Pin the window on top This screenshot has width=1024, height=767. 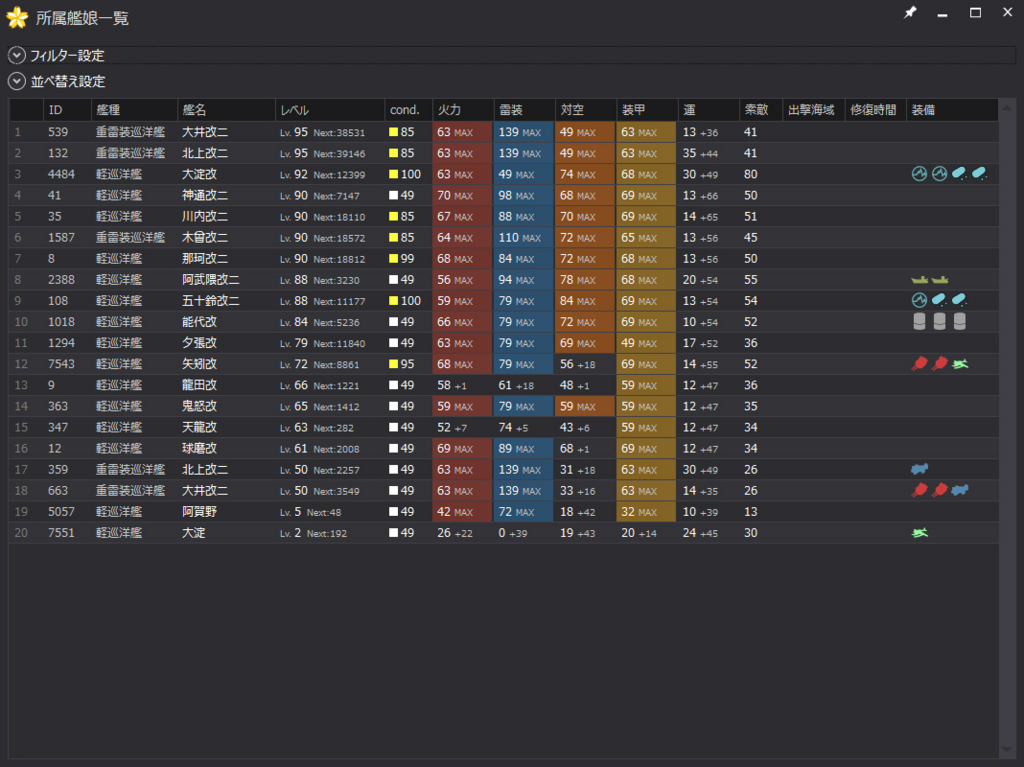(x=910, y=12)
